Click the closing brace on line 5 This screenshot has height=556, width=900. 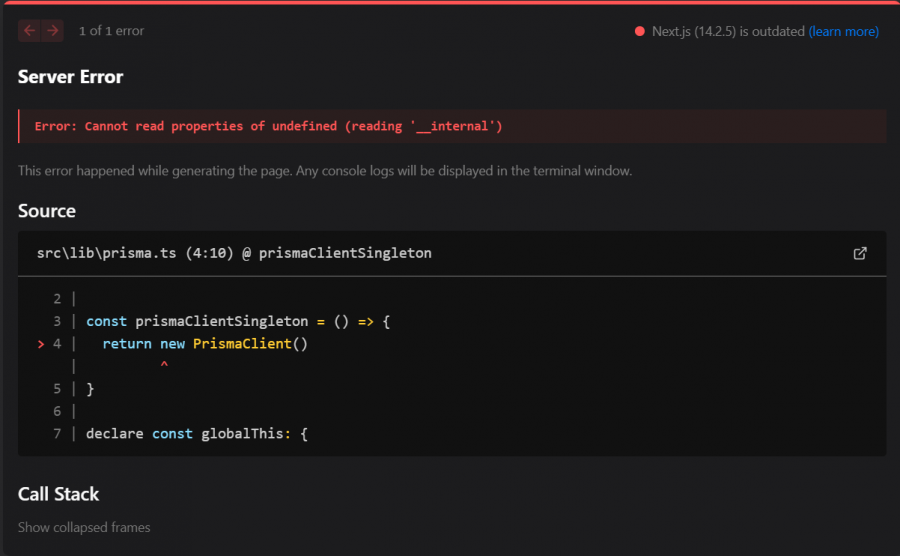click(x=90, y=388)
